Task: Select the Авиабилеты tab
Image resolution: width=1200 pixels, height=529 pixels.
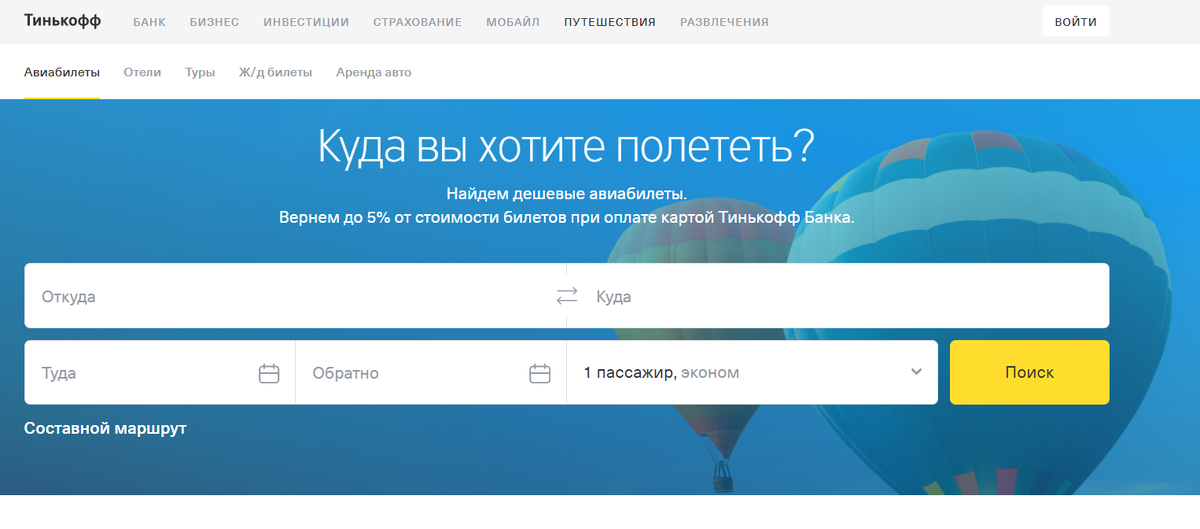Action: pyautogui.click(x=62, y=72)
